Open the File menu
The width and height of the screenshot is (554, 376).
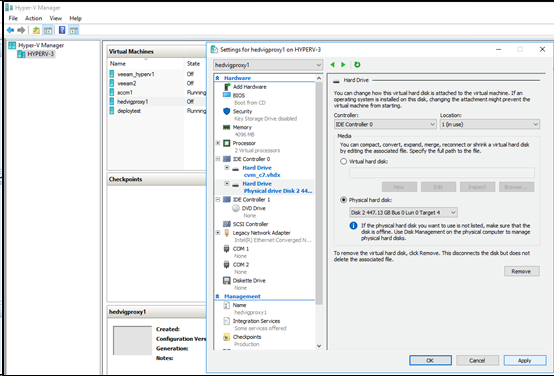(13, 18)
